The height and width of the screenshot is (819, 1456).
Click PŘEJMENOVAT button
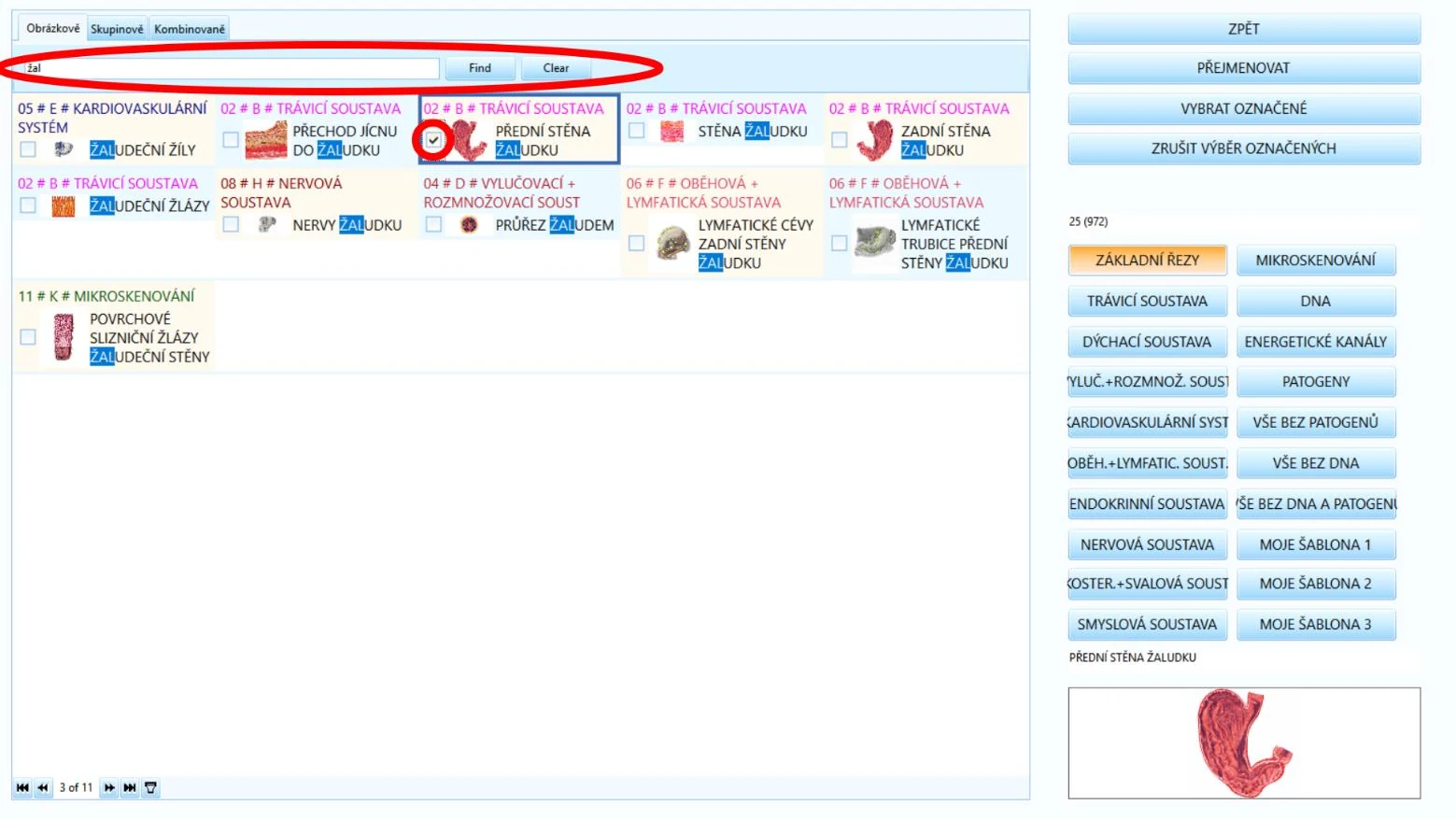click(1243, 68)
